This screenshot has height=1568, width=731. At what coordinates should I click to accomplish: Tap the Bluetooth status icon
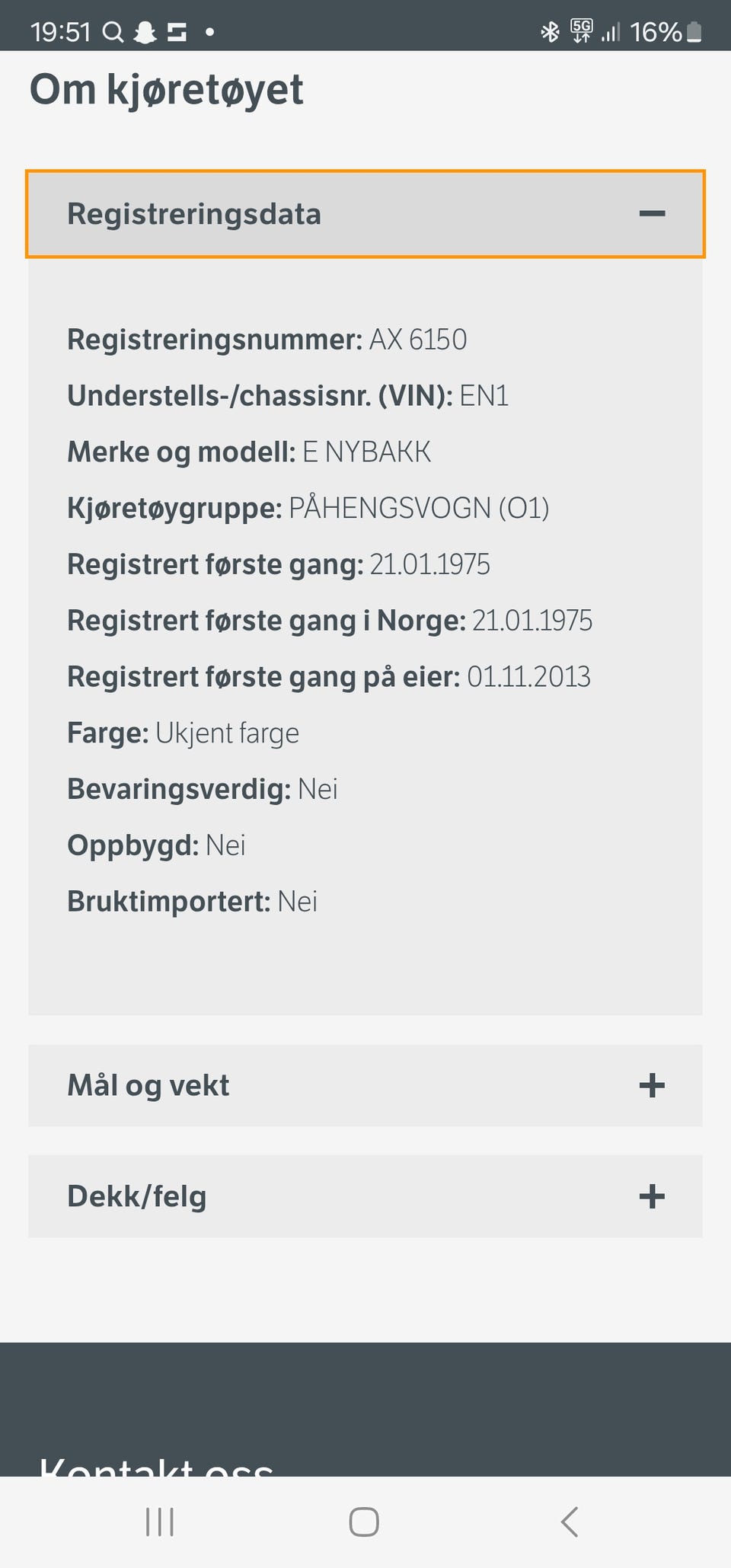pos(550,32)
